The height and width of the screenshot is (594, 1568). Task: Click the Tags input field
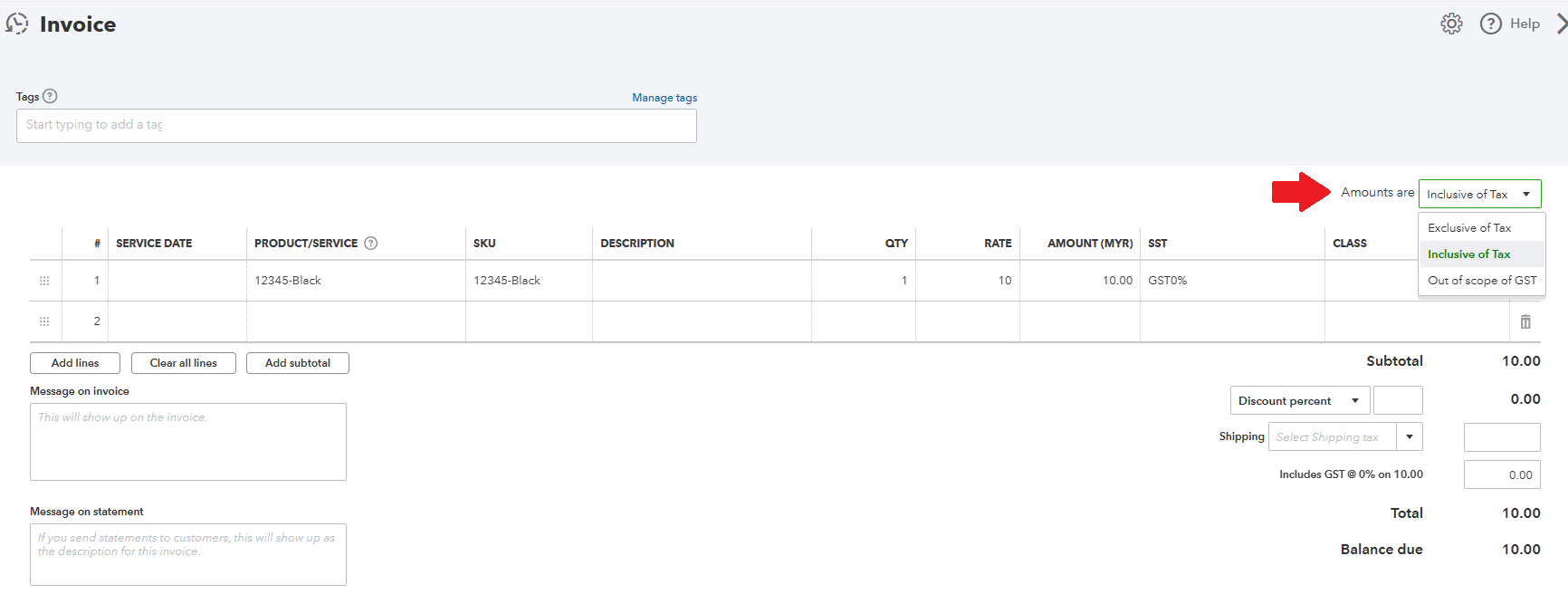356,126
